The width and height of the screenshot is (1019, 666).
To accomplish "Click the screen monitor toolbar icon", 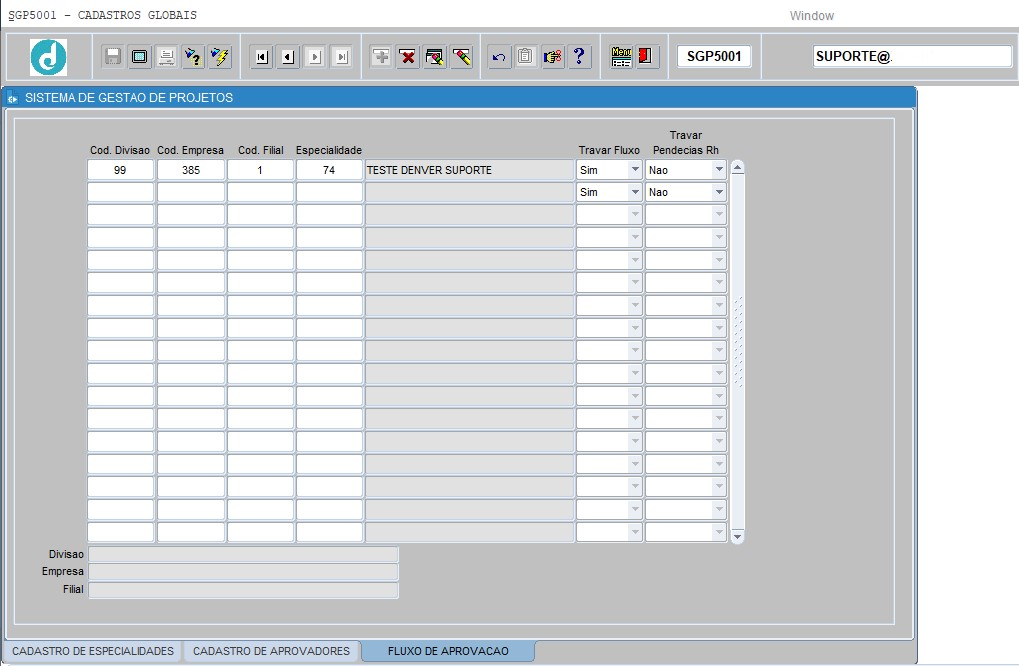I will tap(139, 57).
